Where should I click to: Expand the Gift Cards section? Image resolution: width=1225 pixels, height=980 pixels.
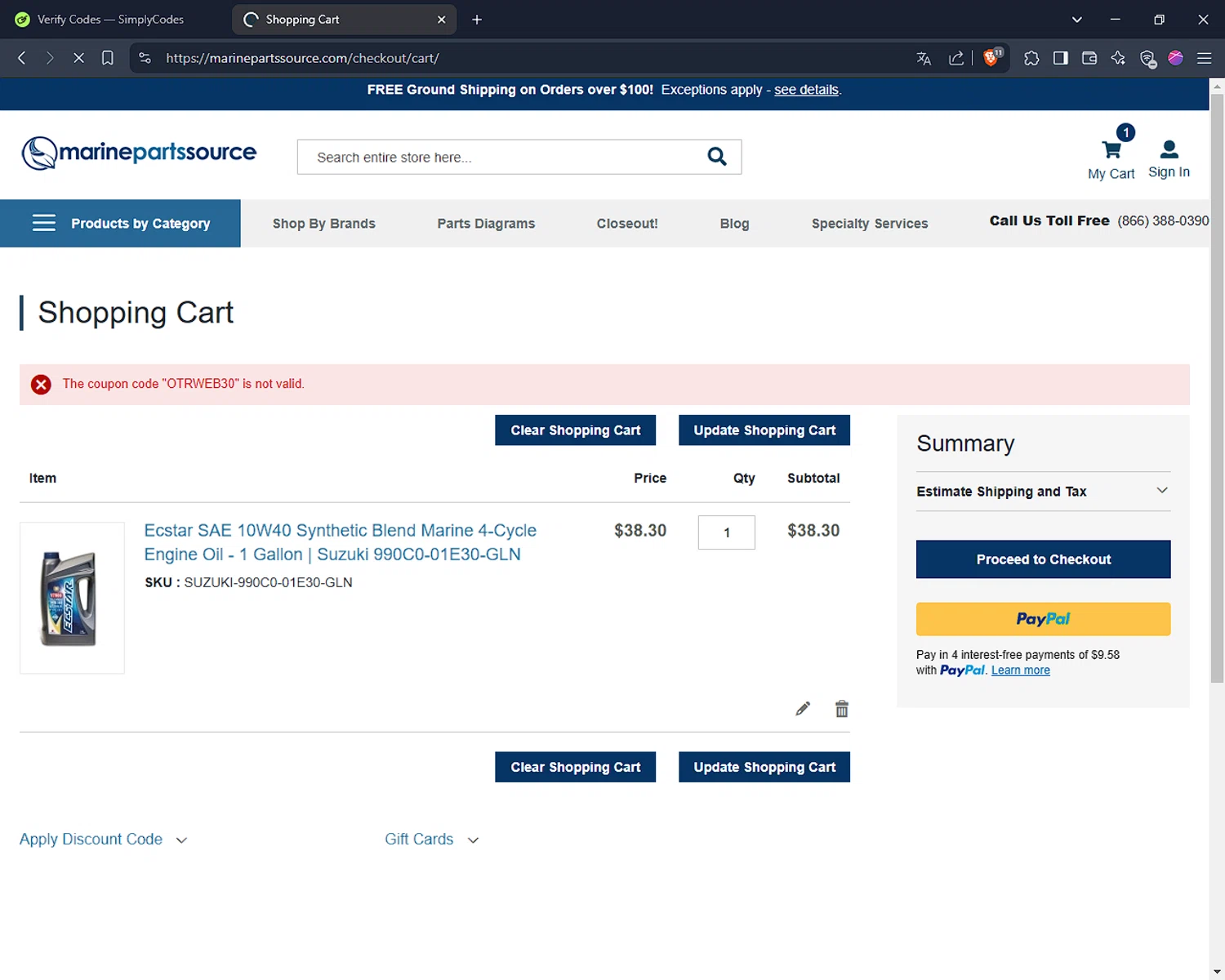tap(432, 840)
